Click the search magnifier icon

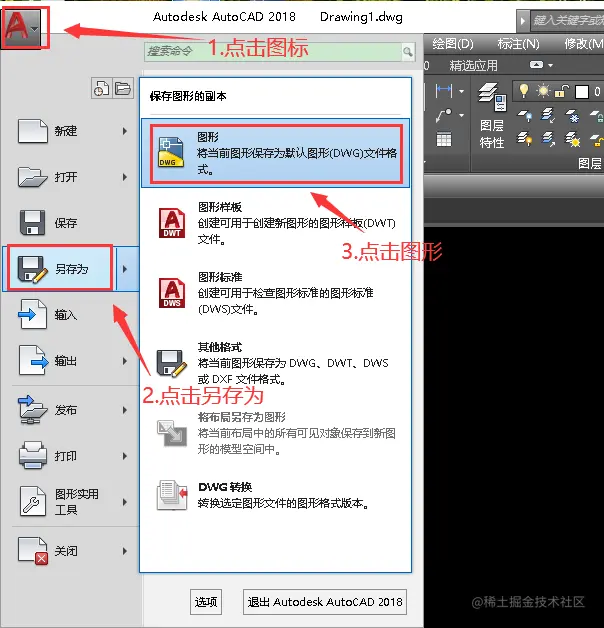pyautogui.click(x=408, y=52)
